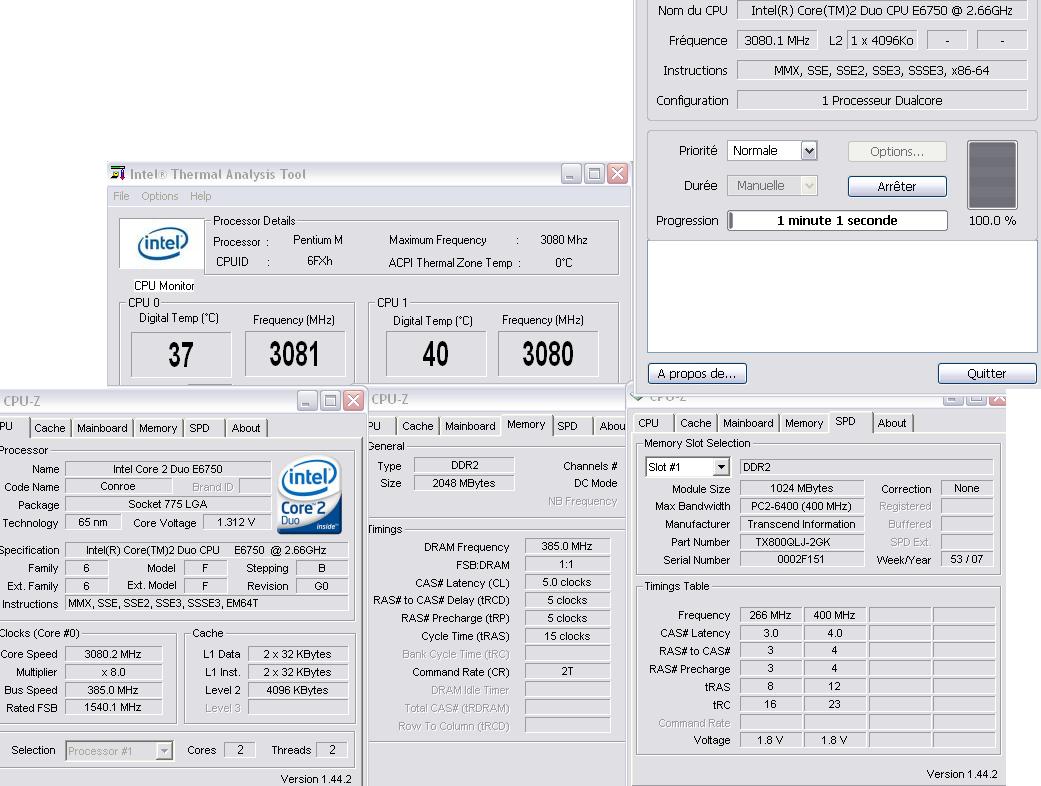
Task: Click the Progression bar showing 1 minute 1 seconde
Action: [x=837, y=221]
